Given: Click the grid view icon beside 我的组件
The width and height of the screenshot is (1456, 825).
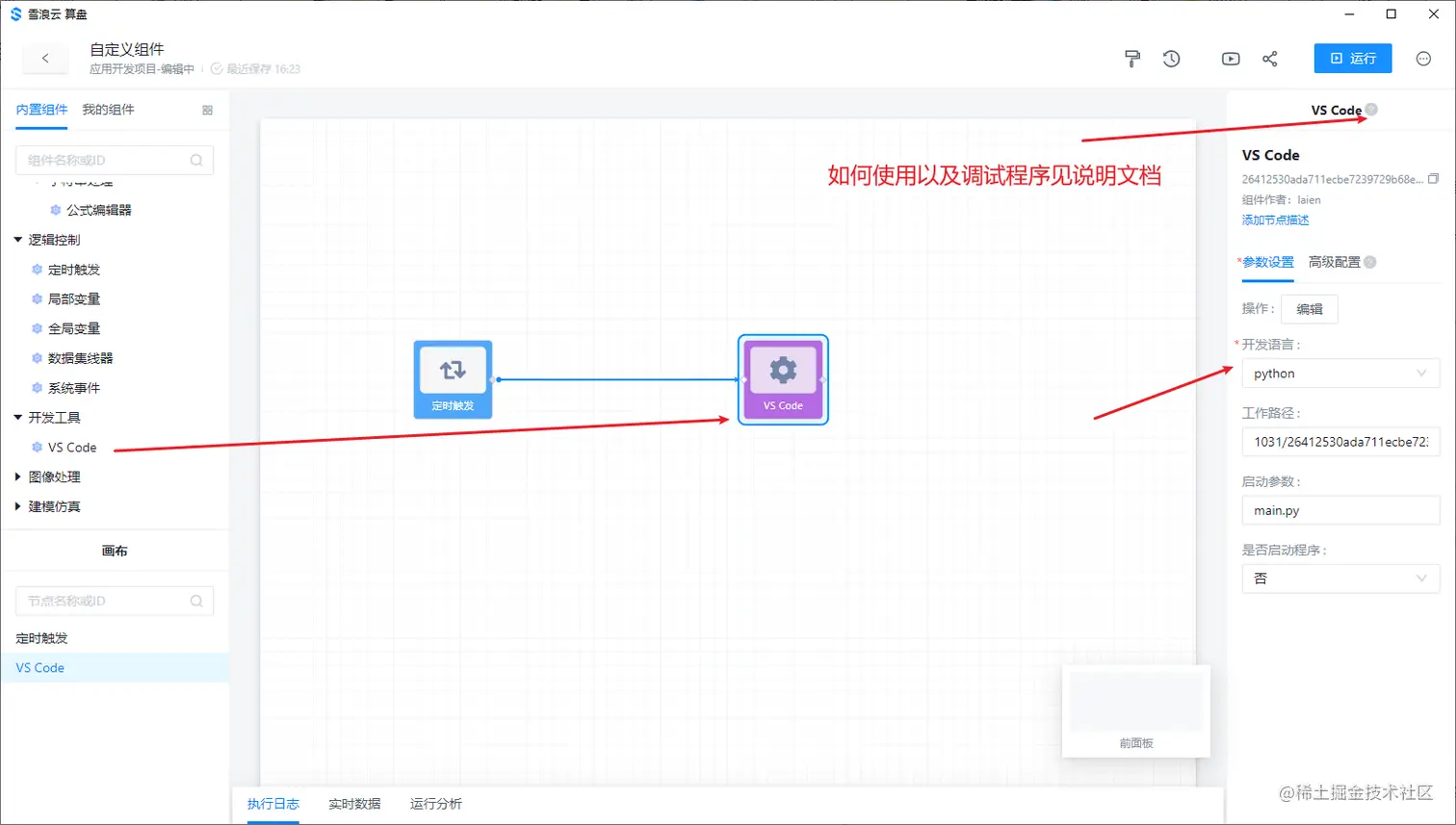Looking at the screenshot, I should tap(207, 110).
